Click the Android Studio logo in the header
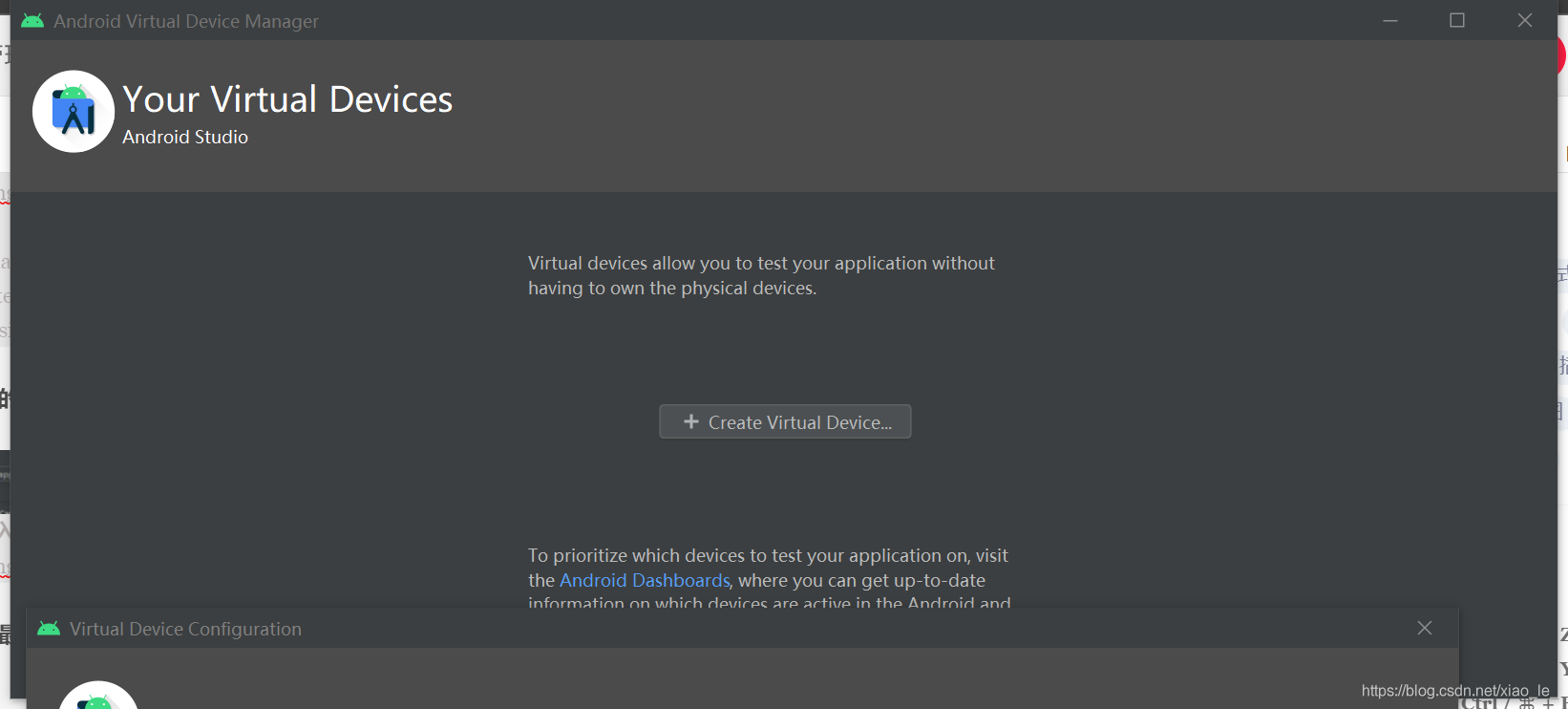Screen dimensions: 1568x709 coord(74,112)
